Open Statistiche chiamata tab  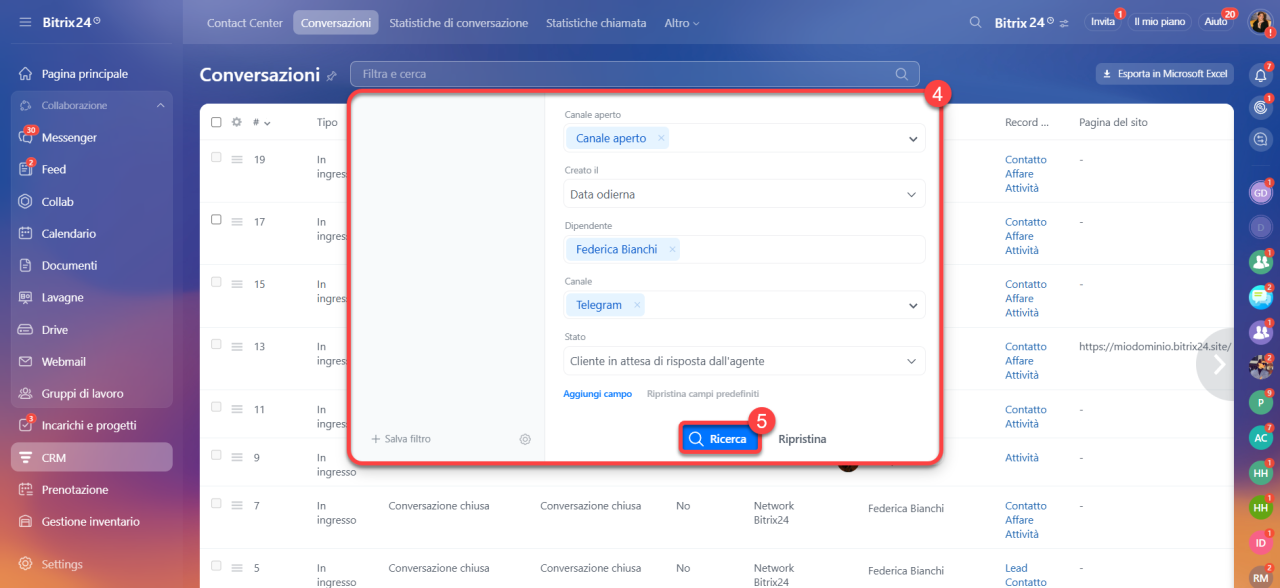(596, 22)
